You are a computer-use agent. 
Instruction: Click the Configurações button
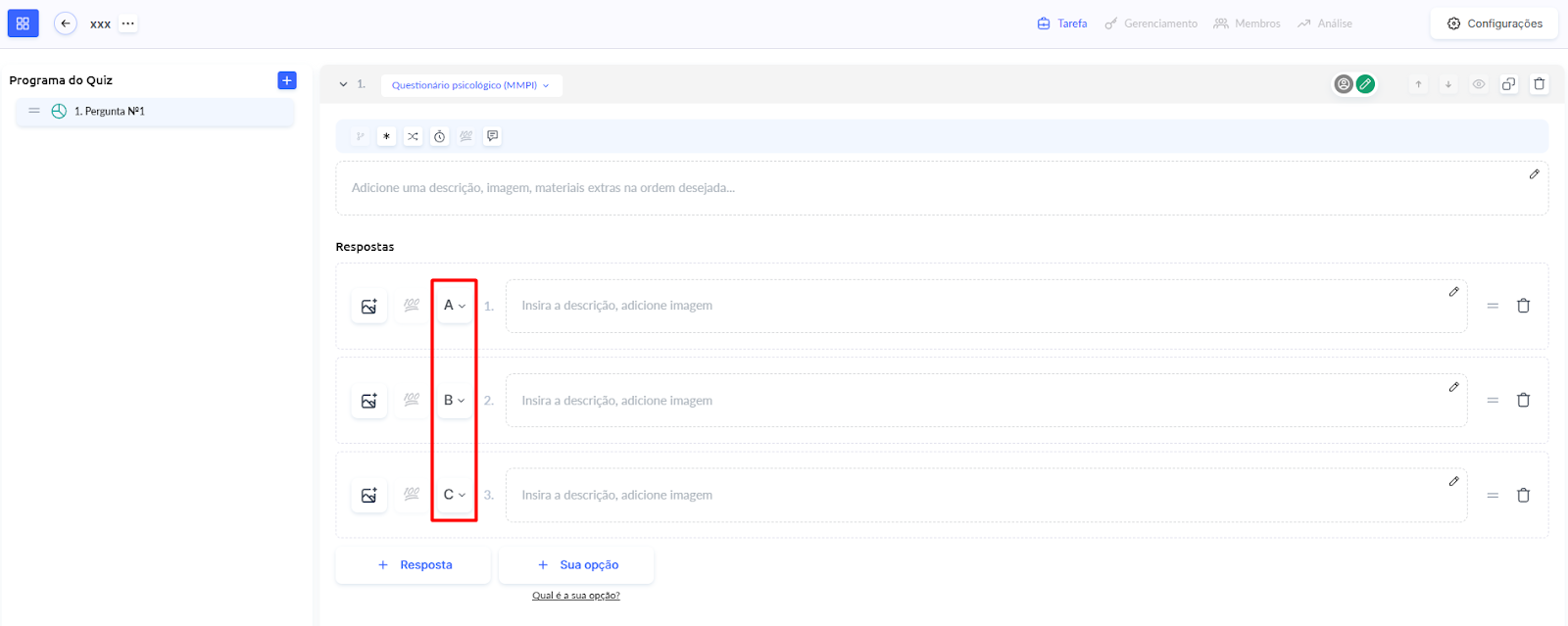(1494, 24)
